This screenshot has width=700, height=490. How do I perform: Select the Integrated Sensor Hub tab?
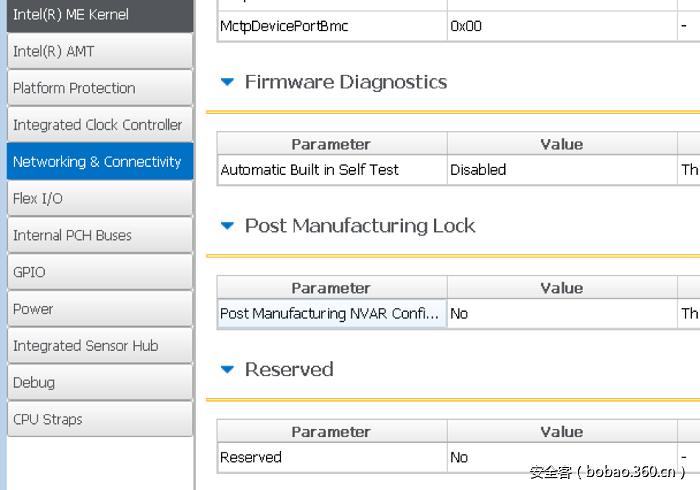(x=97, y=346)
